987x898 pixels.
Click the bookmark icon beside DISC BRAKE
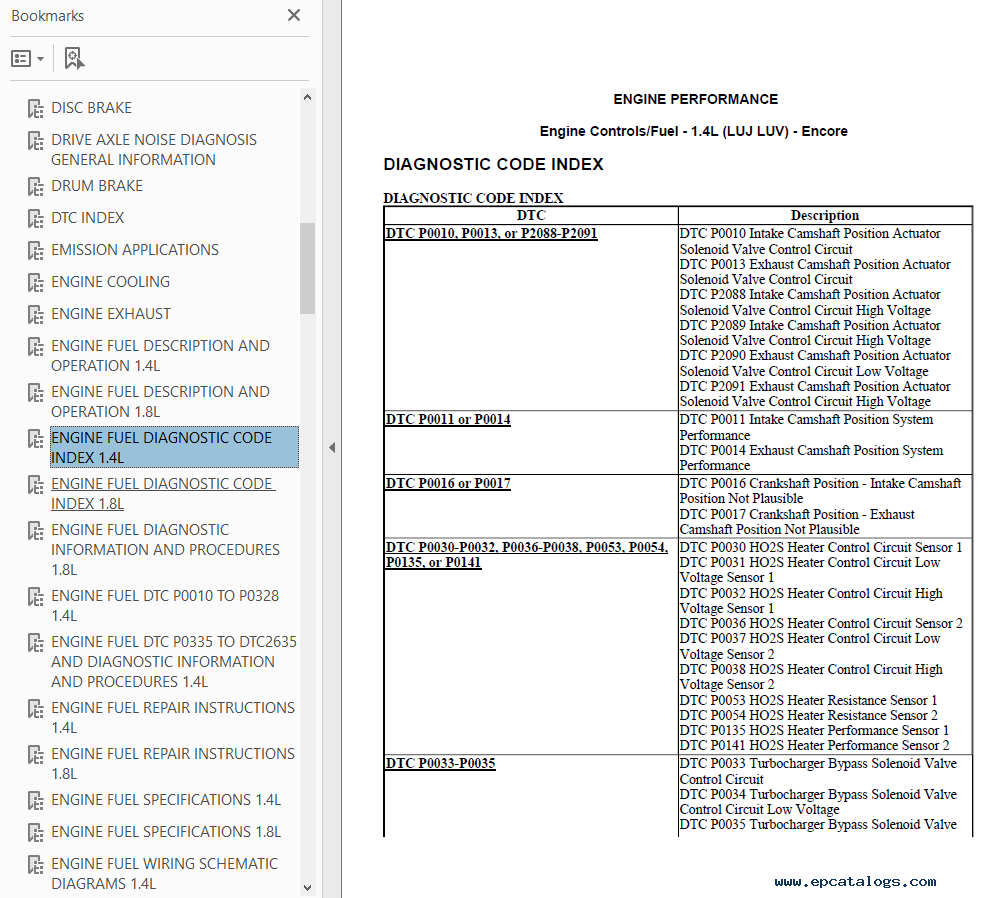35,108
